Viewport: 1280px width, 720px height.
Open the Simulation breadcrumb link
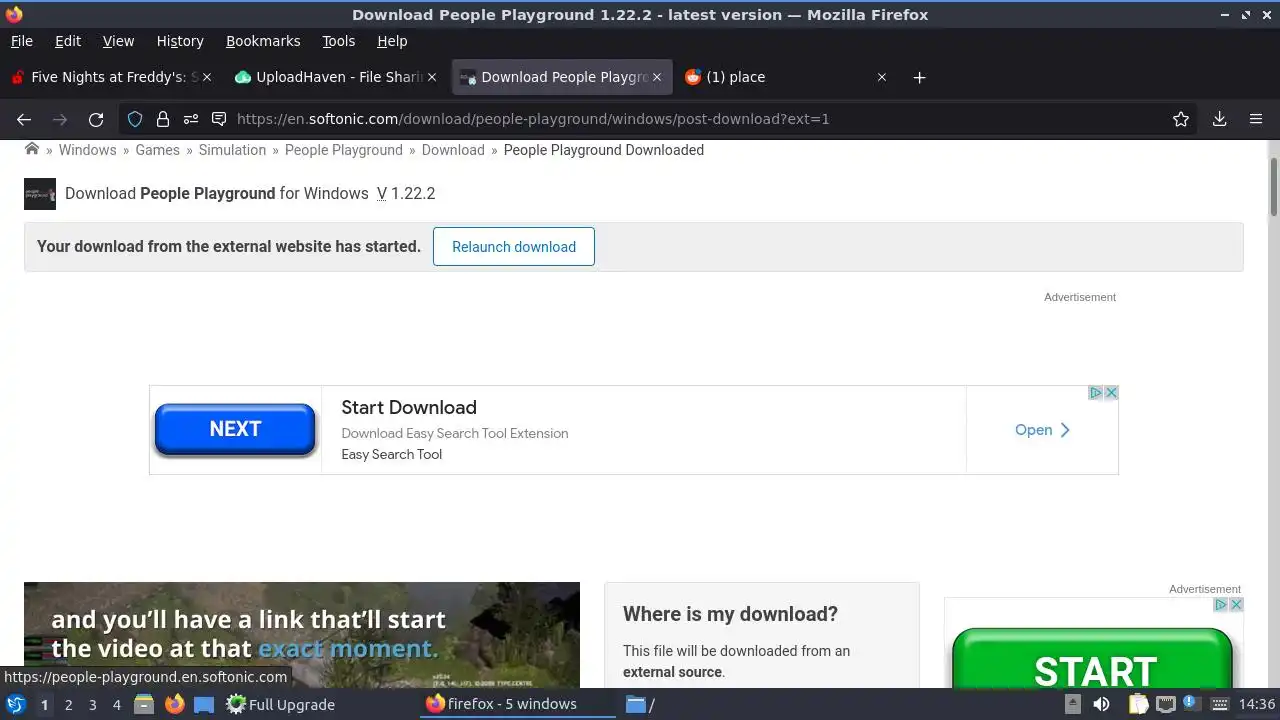(x=232, y=150)
